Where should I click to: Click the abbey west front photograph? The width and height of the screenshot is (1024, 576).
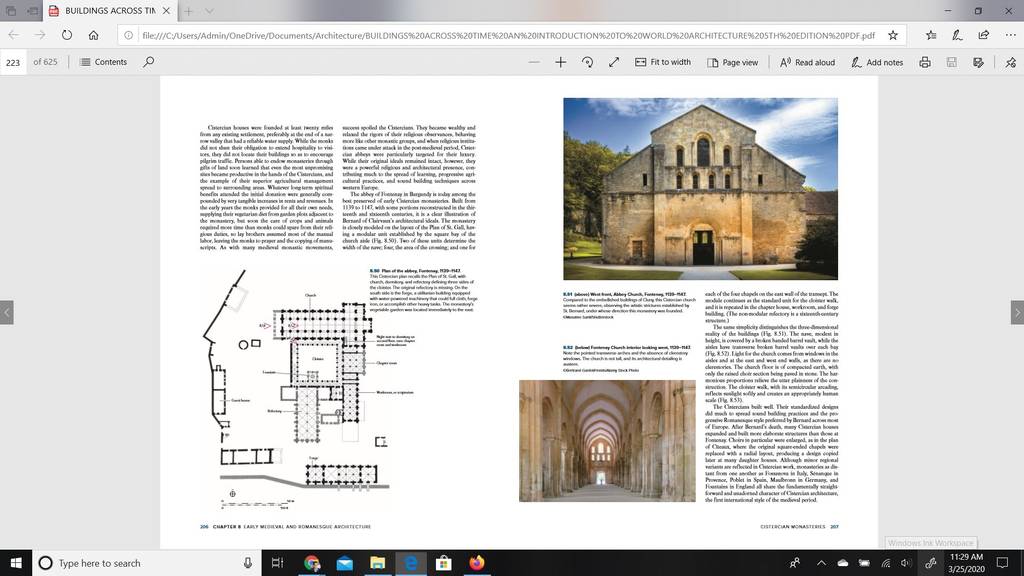click(x=700, y=189)
